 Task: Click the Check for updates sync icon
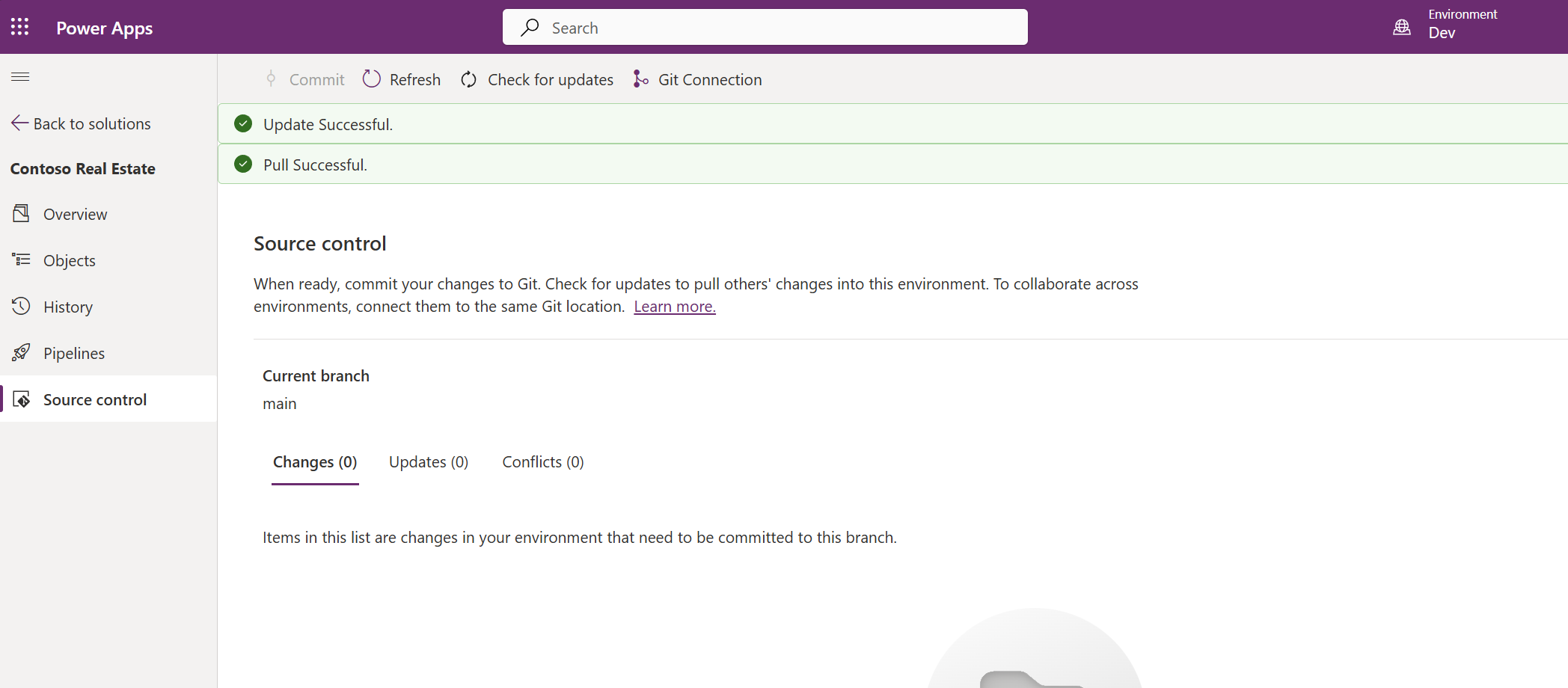pos(469,79)
